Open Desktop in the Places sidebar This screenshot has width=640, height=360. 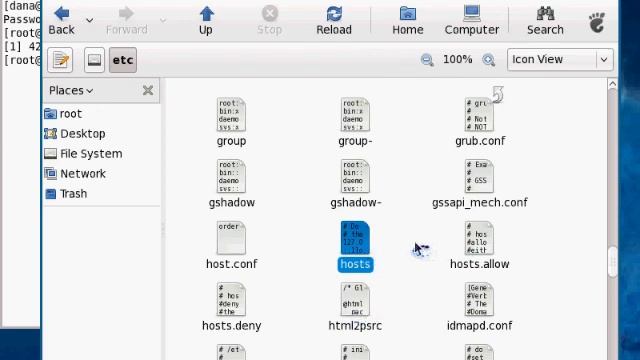[x=75, y=133]
